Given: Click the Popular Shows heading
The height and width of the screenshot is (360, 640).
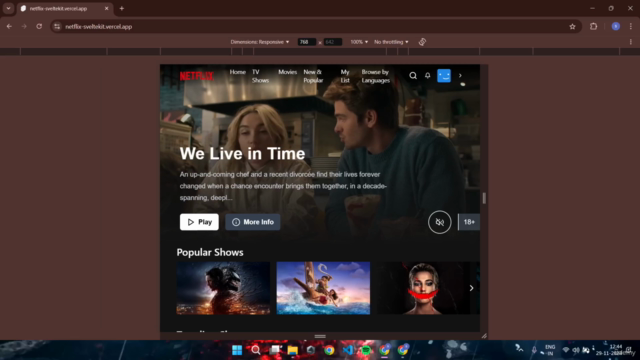Looking at the screenshot, I should [x=210, y=252].
